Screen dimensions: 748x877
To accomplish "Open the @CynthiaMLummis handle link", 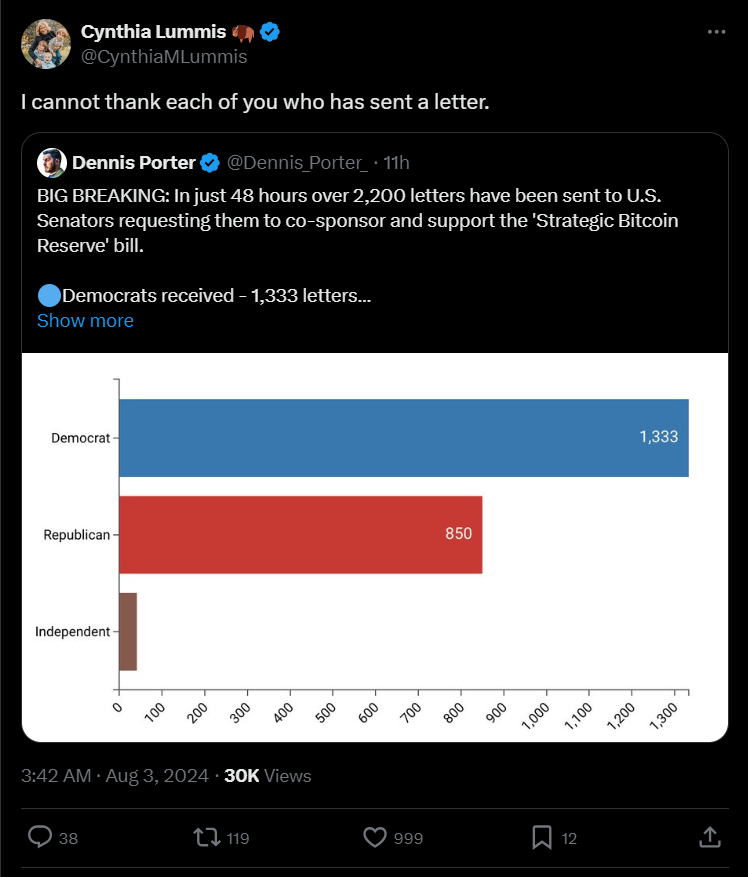I will pyautogui.click(x=164, y=56).
